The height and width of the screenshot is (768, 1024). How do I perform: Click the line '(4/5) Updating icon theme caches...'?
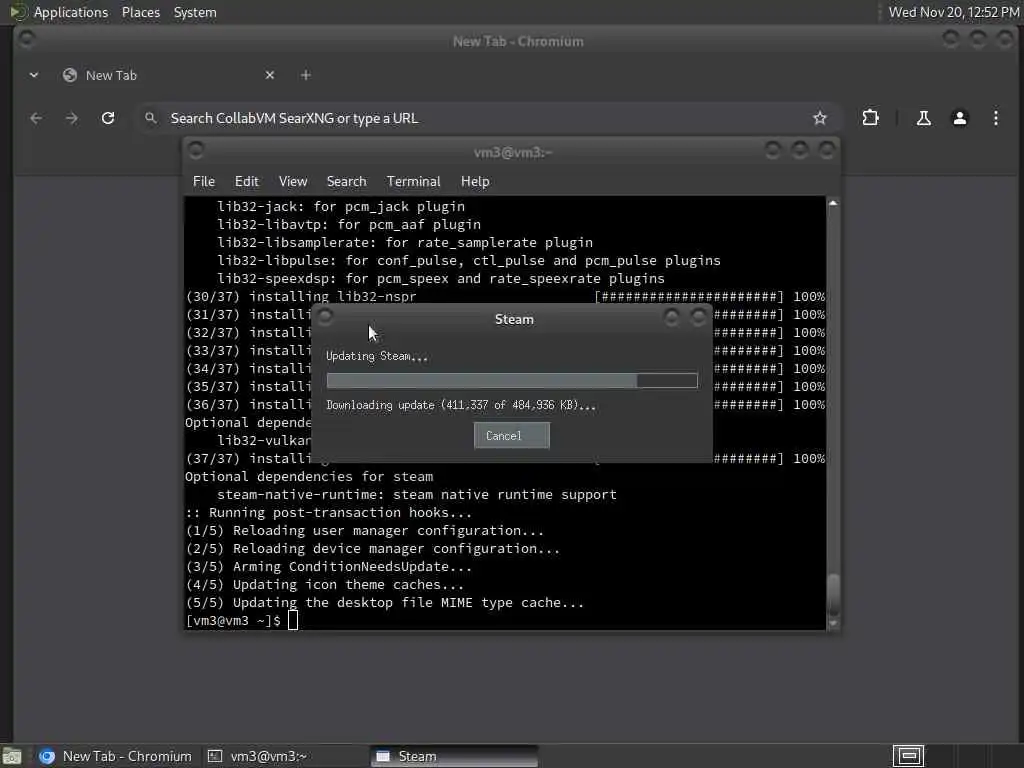pyautogui.click(x=325, y=584)
